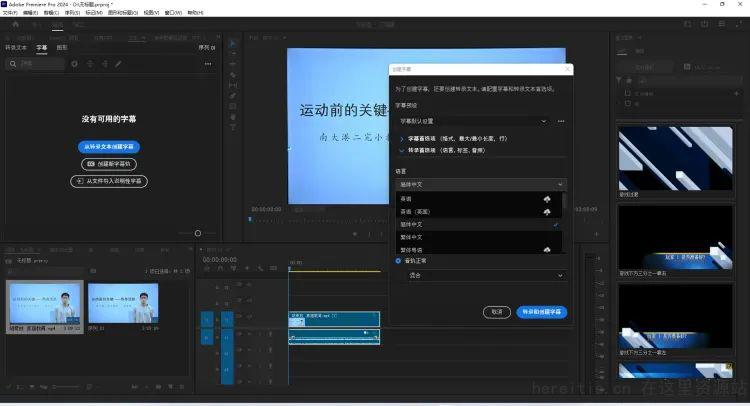Open Quick Export icon in top-right header
Viewport: 750px width, 406px height.
tap(704, 24)
